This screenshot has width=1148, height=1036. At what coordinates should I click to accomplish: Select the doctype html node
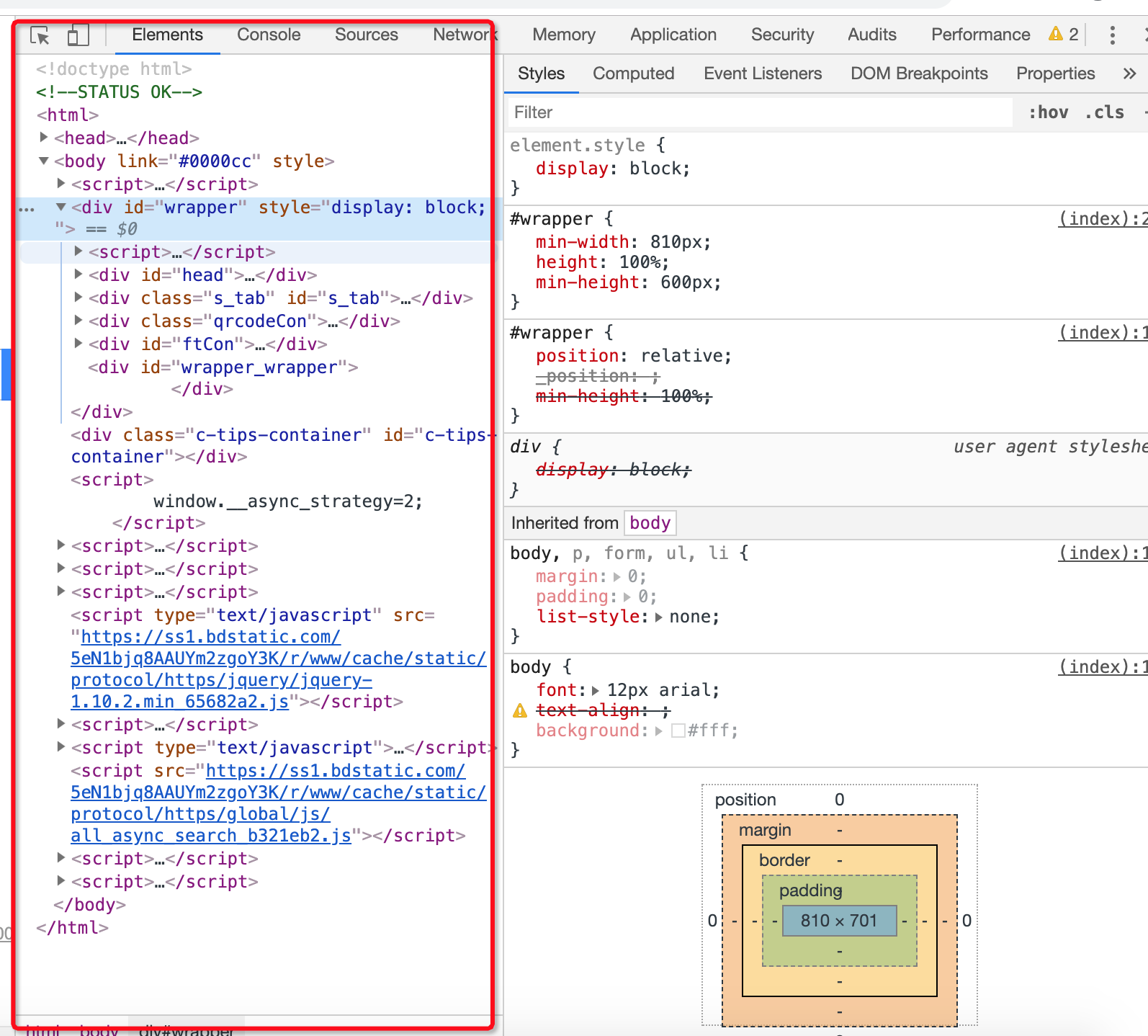[x=114, y=69]
